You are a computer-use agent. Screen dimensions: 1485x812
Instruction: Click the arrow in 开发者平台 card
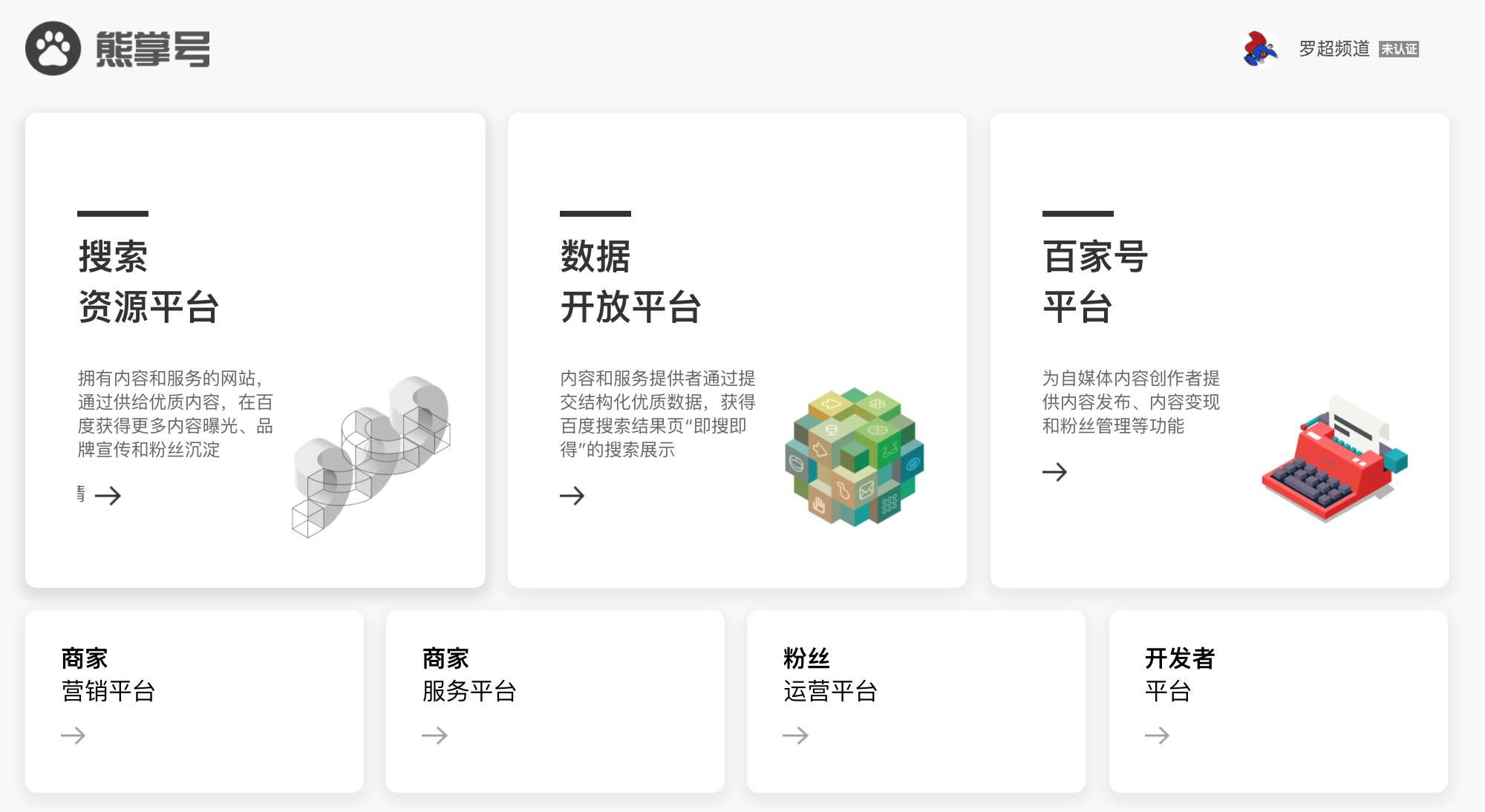1157,736
